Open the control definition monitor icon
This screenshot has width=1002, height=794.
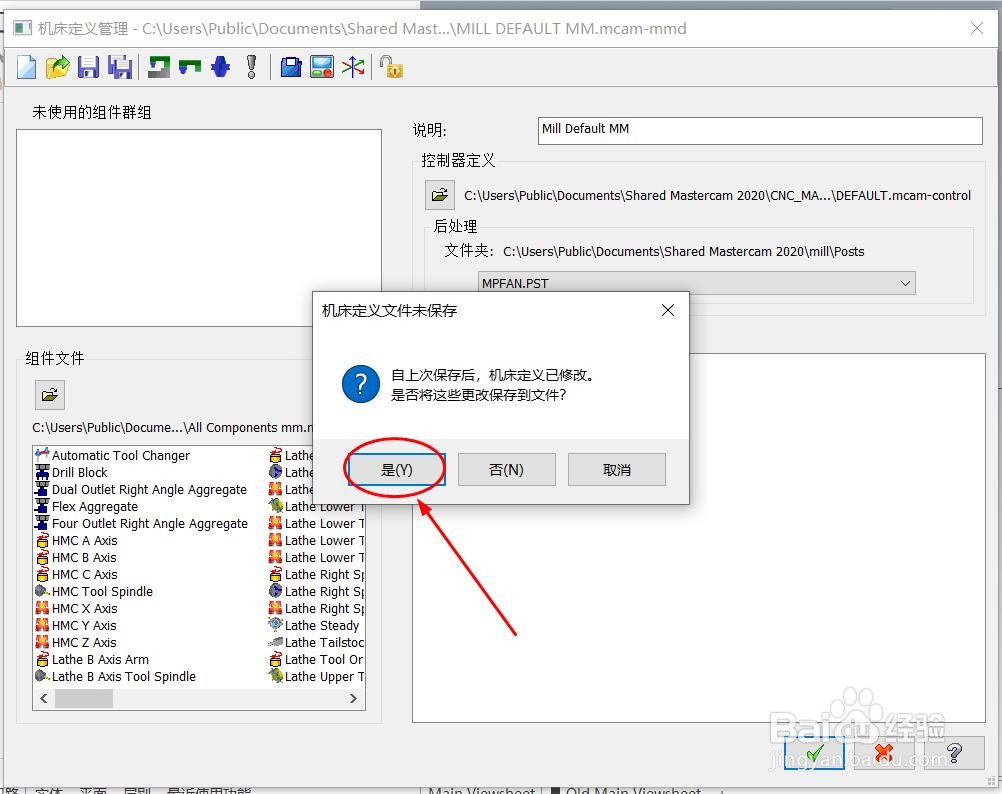coord(322,67)
